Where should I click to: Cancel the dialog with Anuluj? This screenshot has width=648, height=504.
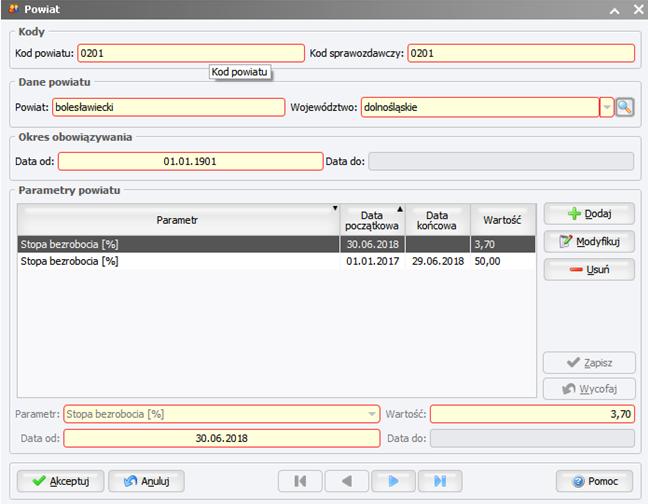(146, 481)
